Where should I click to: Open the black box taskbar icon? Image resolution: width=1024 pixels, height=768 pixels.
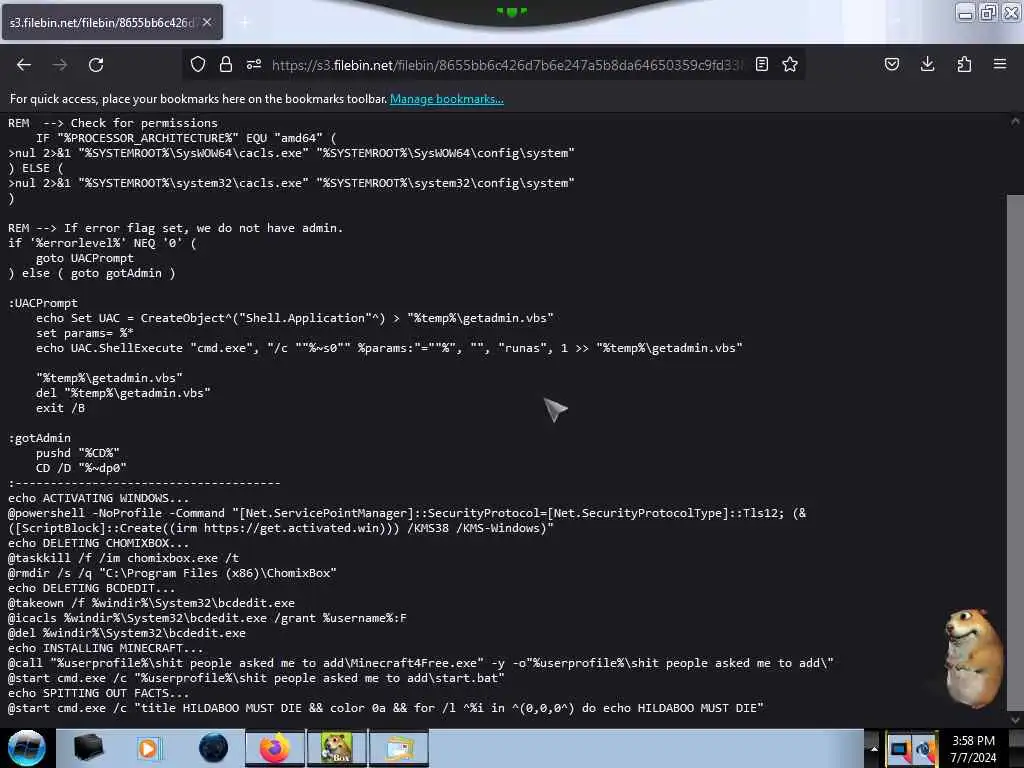tap(88, 748)
